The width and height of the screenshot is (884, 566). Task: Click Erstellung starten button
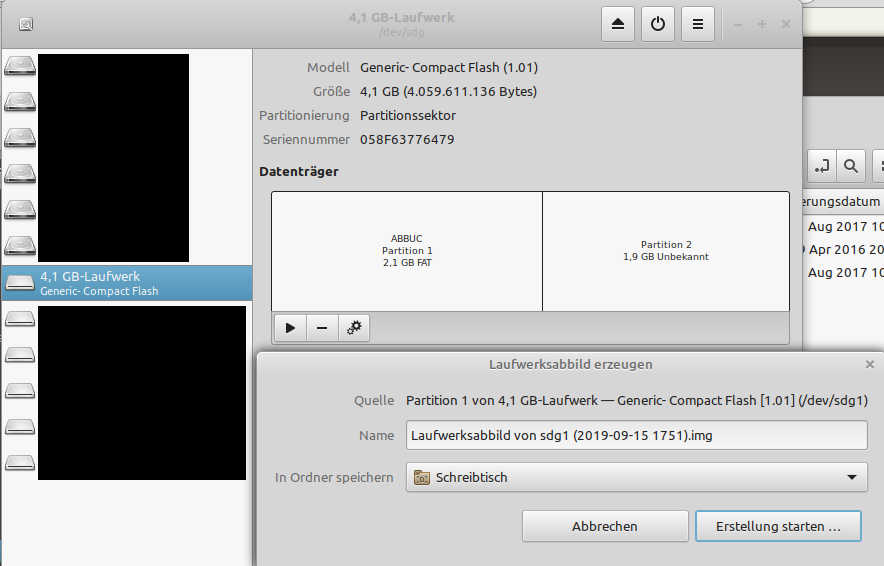coord(778,526)
